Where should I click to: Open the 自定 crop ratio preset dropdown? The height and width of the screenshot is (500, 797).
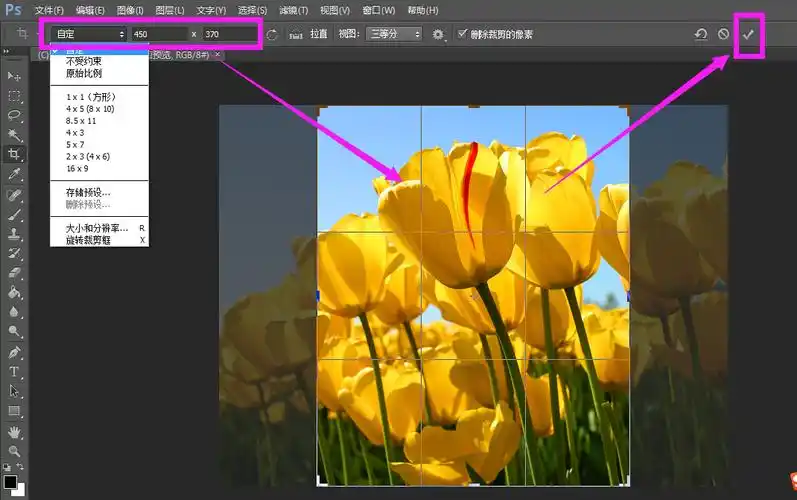pos(89,34)
